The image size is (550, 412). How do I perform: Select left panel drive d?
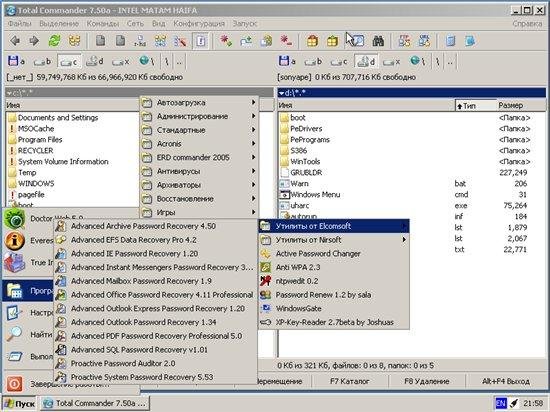[94, 61]
